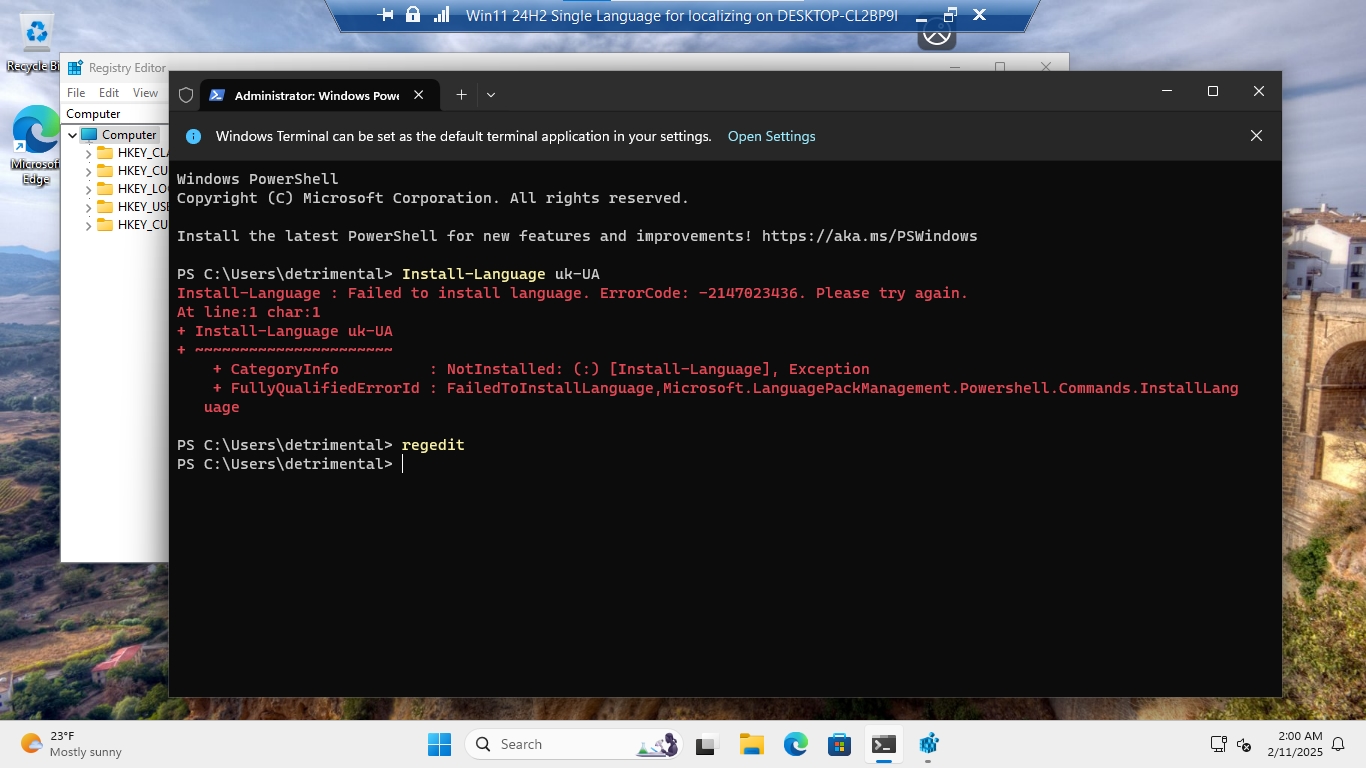
Task: Open the File menu in Registry Editor
Action: pyautogui.click(x=76, y=93)
